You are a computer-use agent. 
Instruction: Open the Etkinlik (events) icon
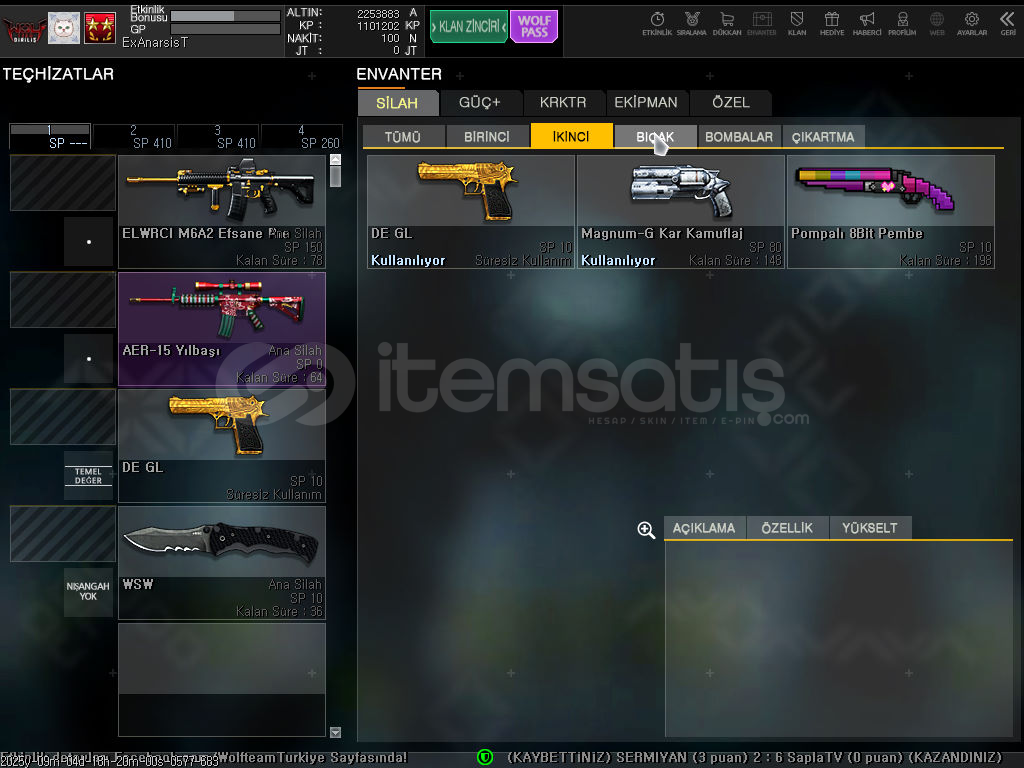657,24
